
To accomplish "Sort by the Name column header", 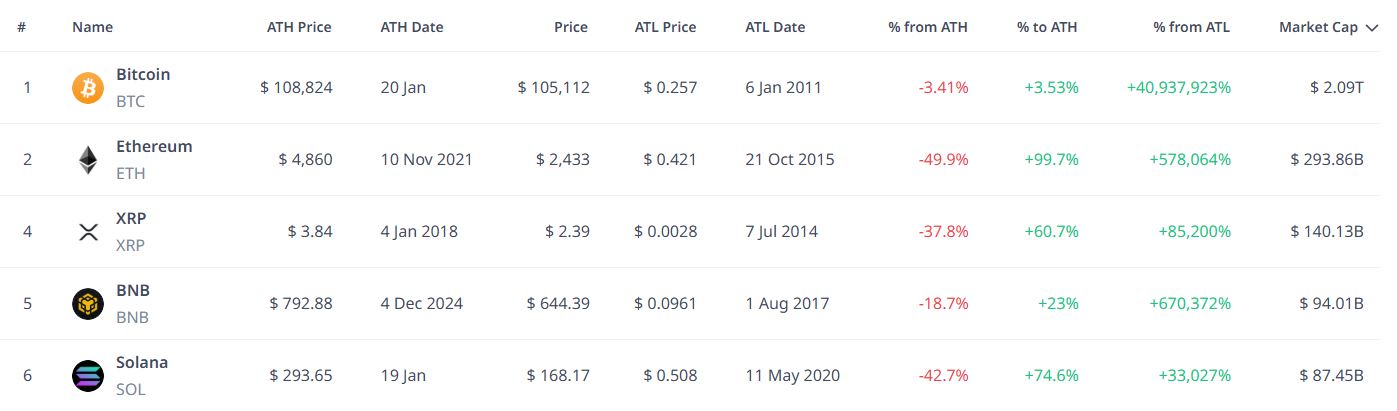I will tap(93, 28).
